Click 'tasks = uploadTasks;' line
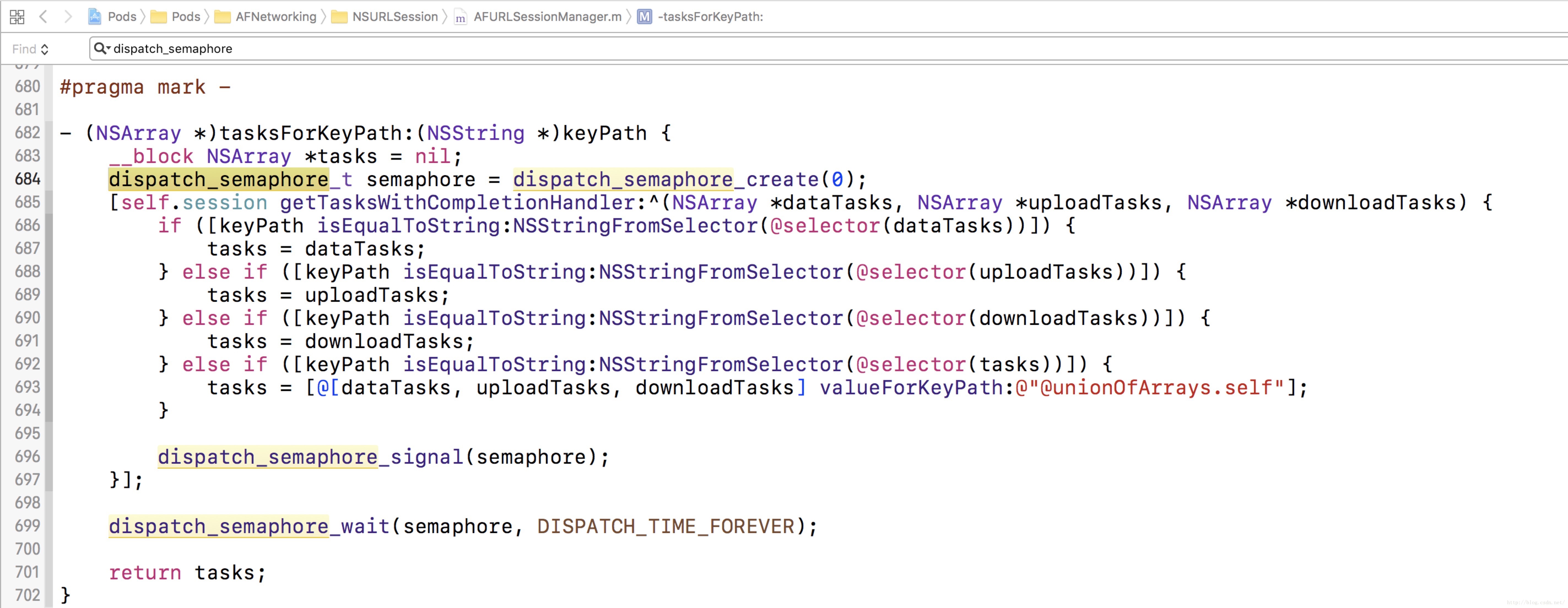 [x=329, y=295]
